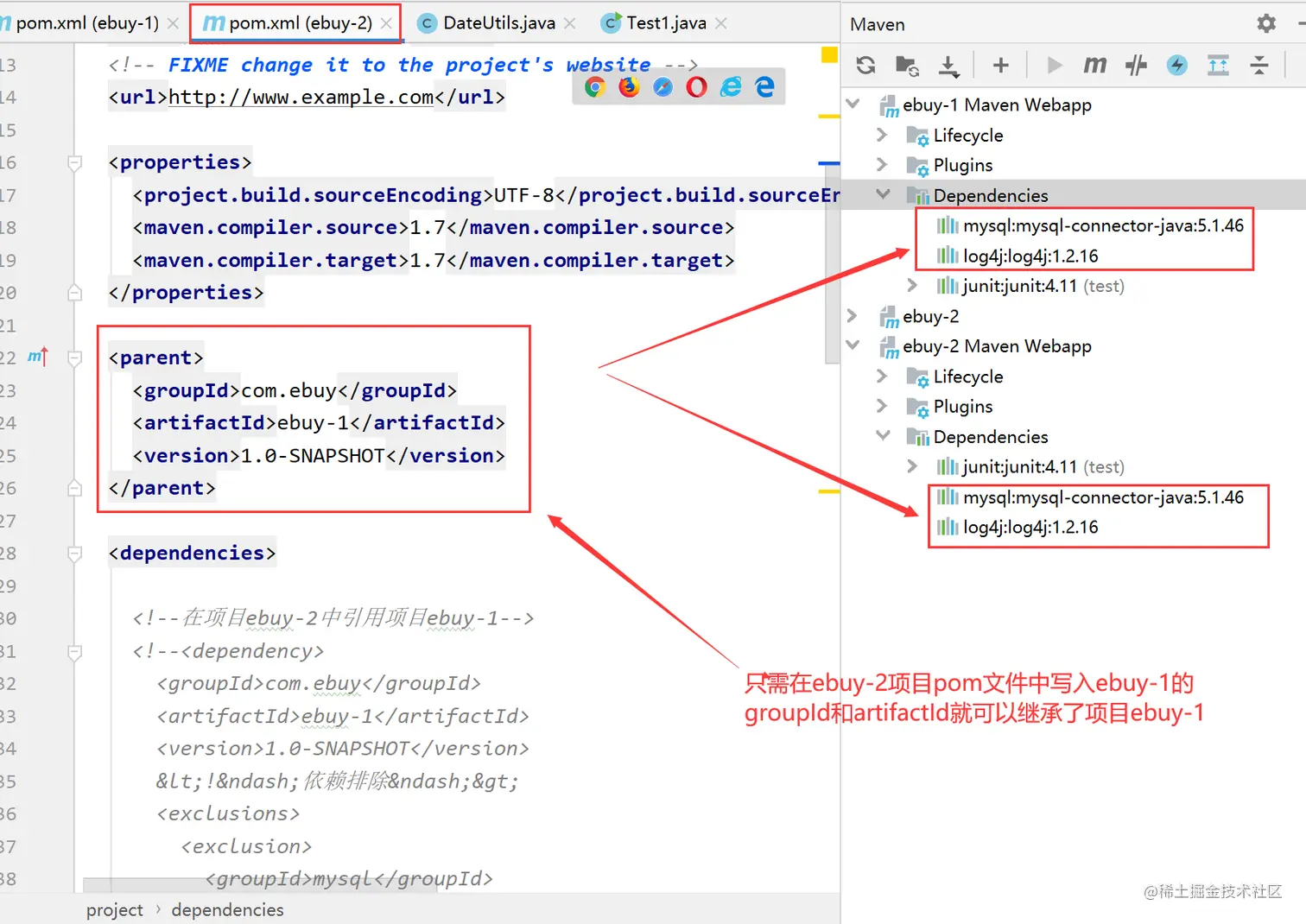Add Maven project with plus icon
1306x924 pixels.
(x=1001, y=65)
